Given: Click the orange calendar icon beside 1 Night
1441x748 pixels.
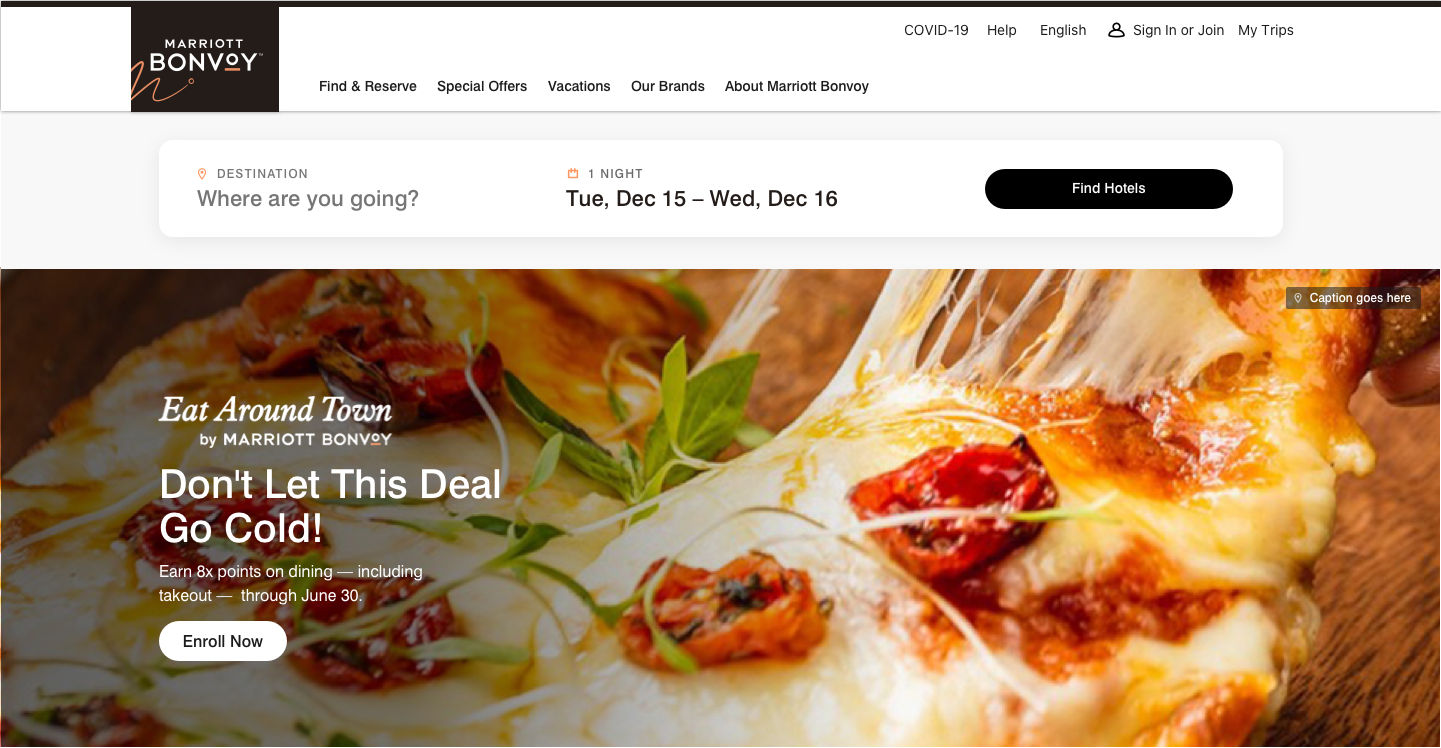Looking at the screenshot, I should [x=573, y=174].
